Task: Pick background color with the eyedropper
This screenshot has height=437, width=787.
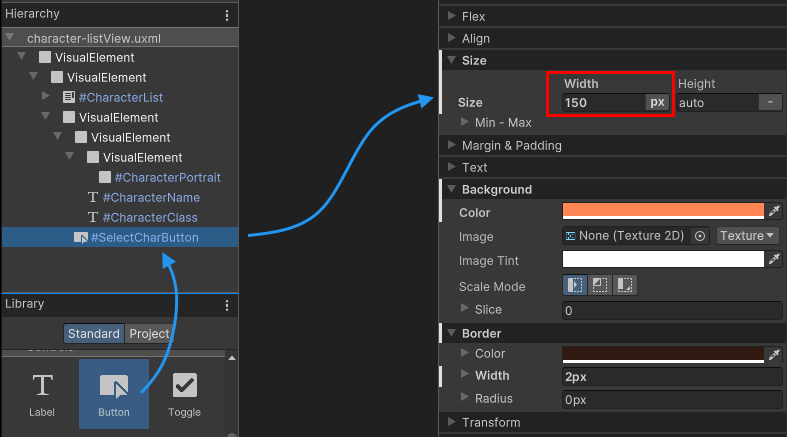Action: click(x=773, y=211)
